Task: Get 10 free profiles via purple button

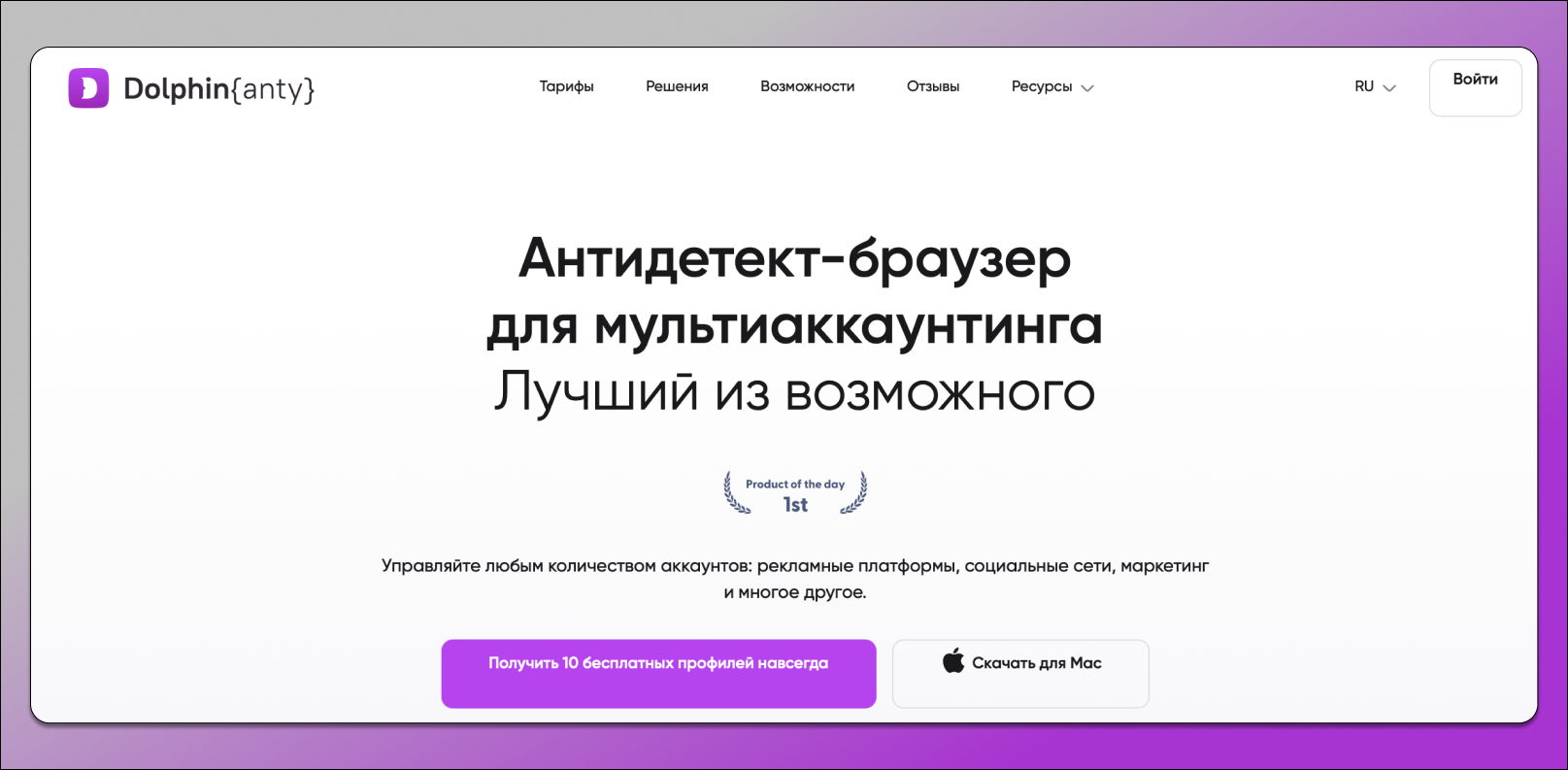Action: [x=658, y=673]
